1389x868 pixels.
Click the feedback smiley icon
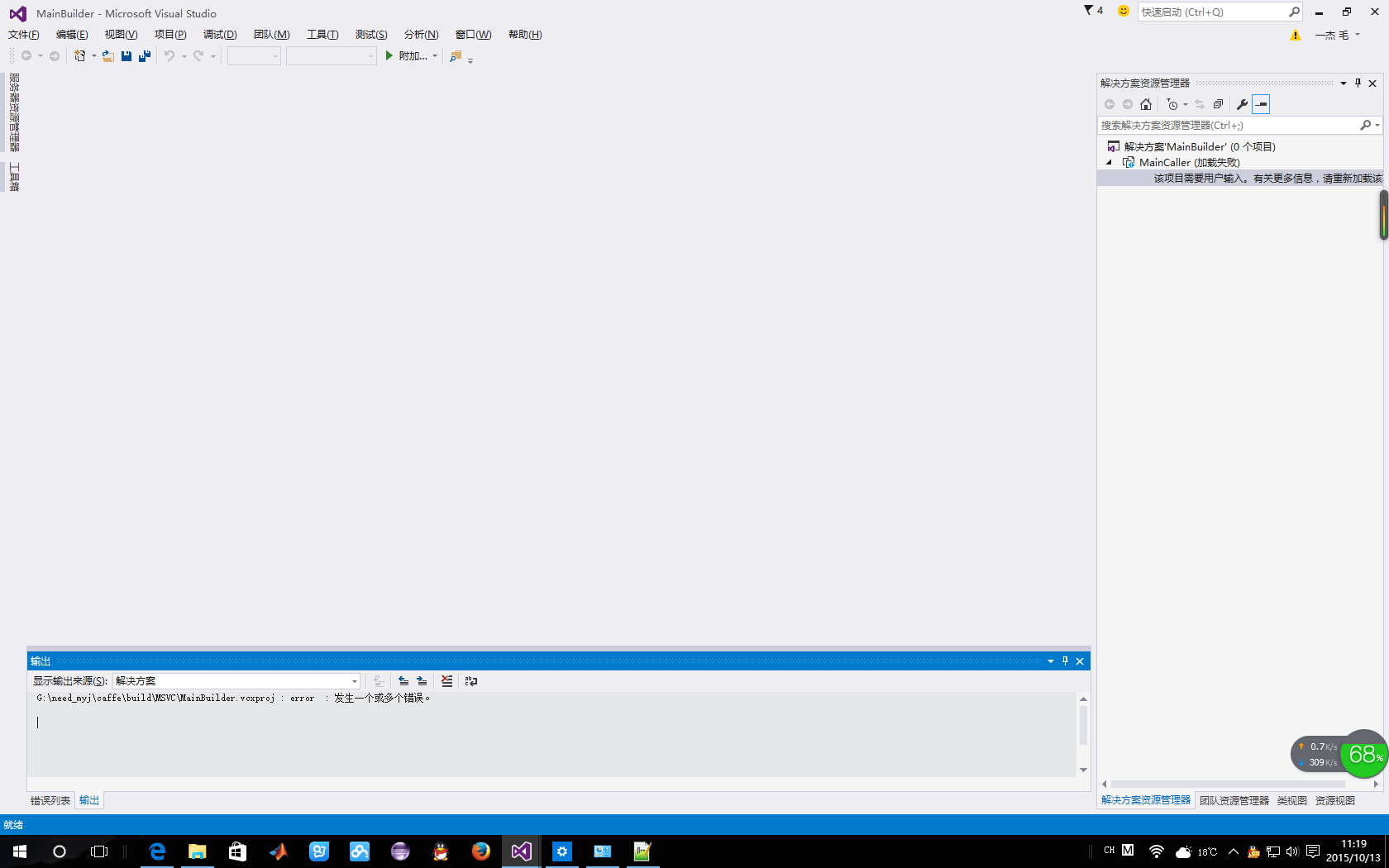tap(1123, 11)
